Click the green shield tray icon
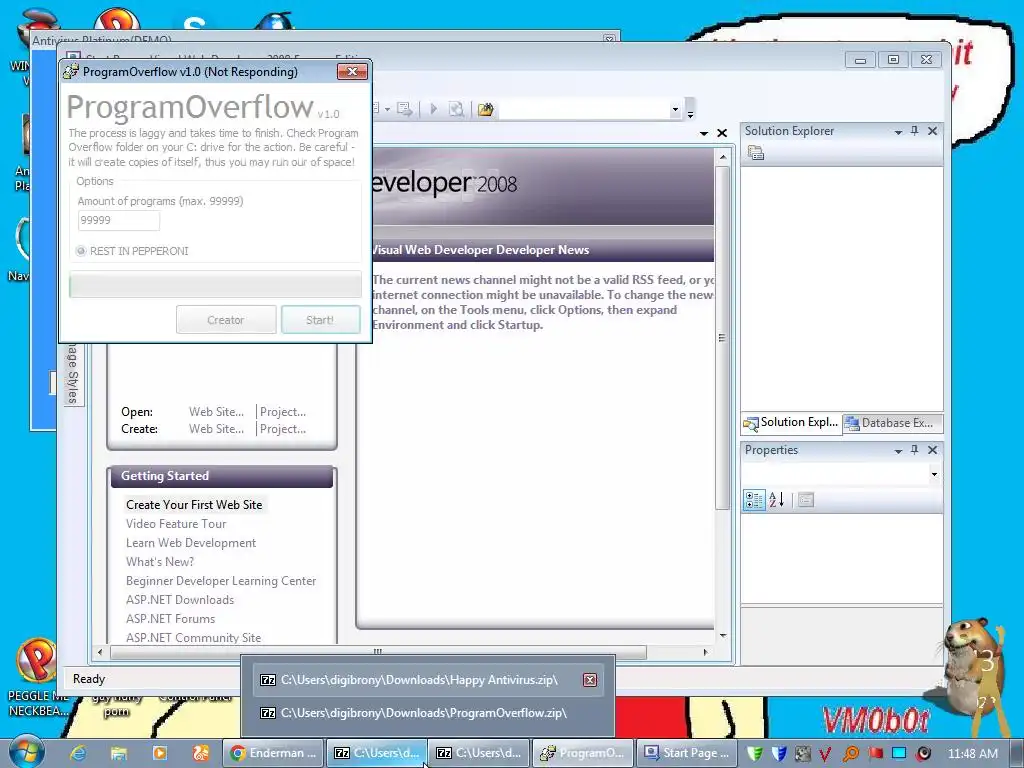The height and width of the screenshot is (768, 1024). (754, 754)
